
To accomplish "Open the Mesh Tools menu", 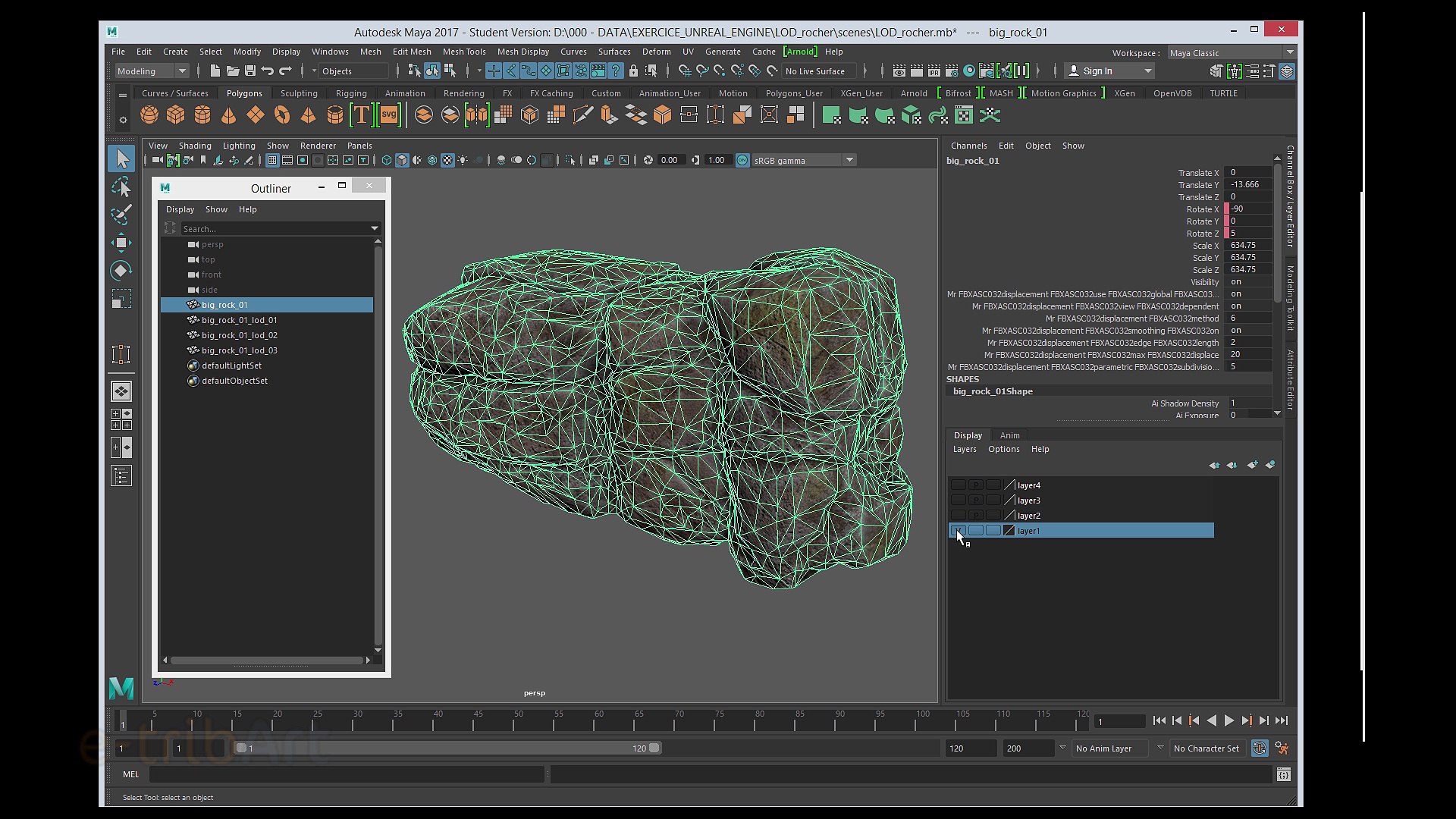I will [x=464, y=52].
